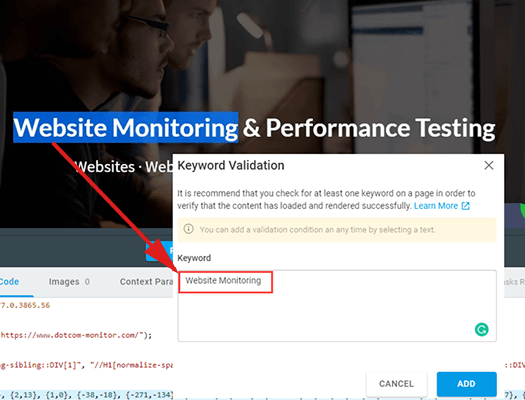Click the DIV[1] XPath code line
This screenshot has height=400, width=525.
(86, 365)
